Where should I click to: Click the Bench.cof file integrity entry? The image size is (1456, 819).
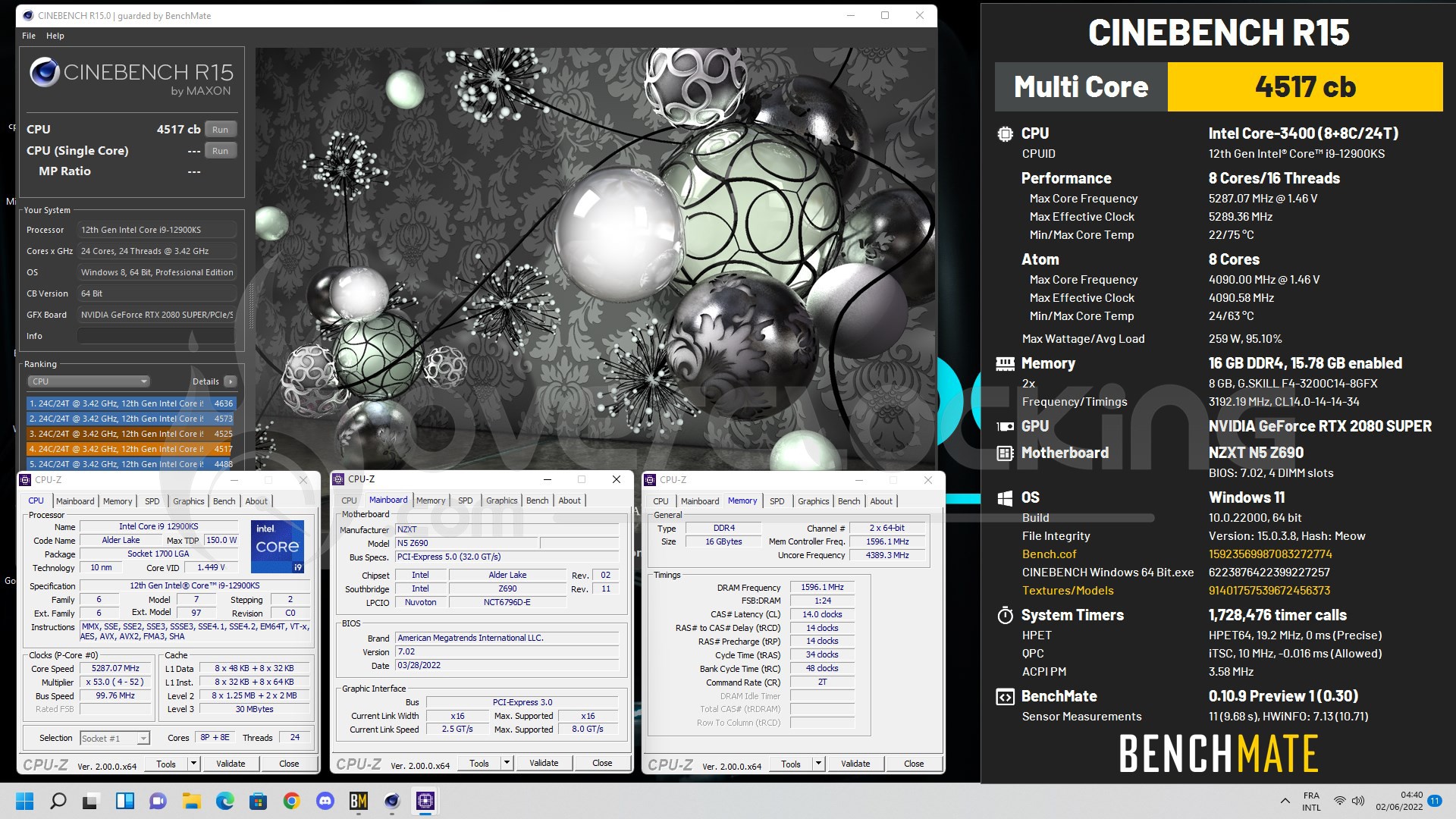click(x=1050, y=554)
